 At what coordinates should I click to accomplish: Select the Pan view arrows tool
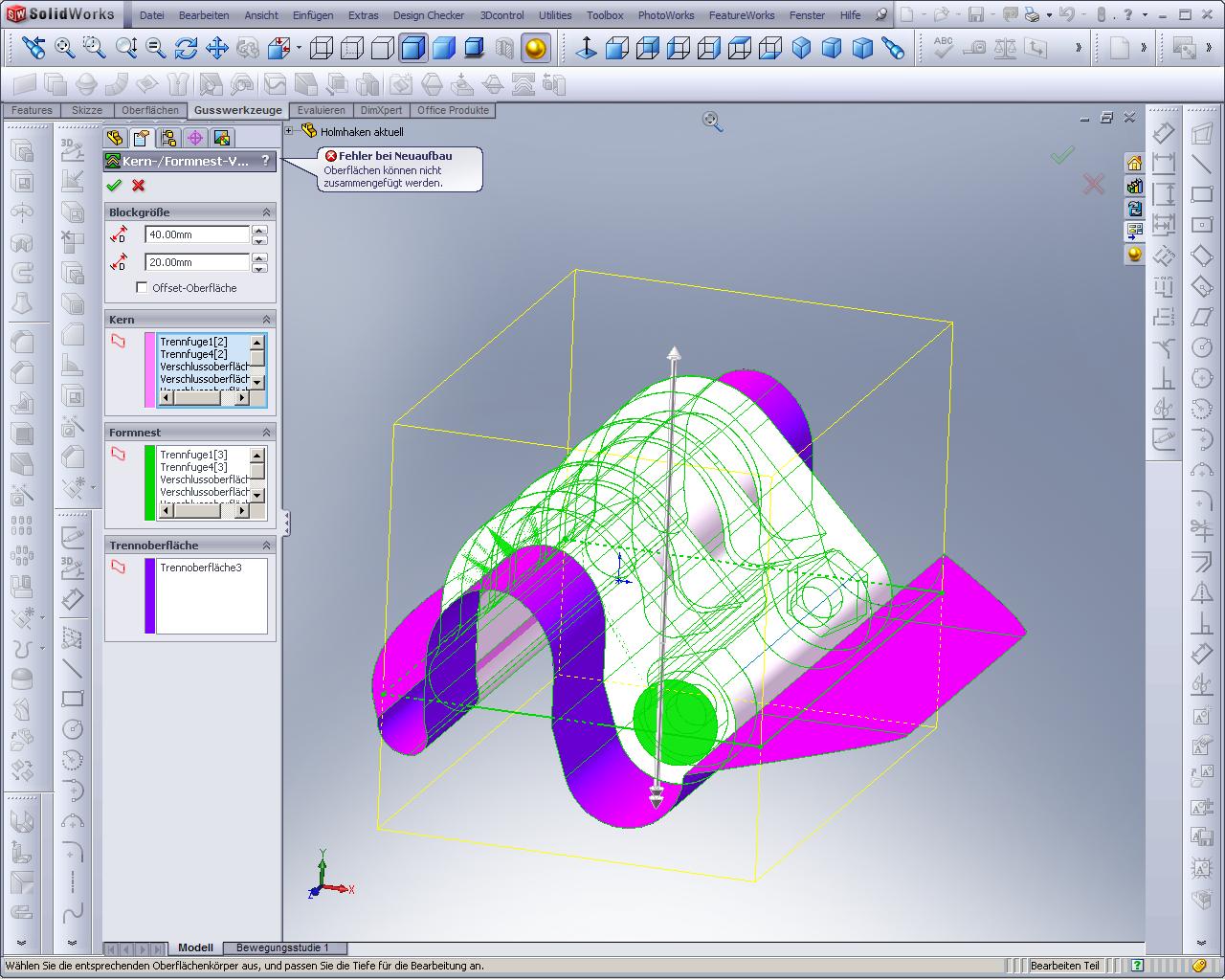217,48
